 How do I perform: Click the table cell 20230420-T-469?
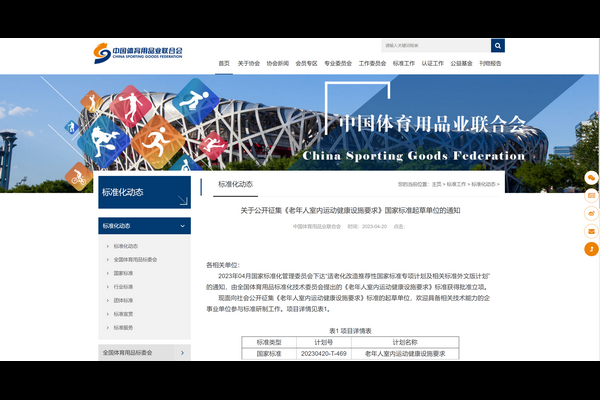(x=324, y=354)
